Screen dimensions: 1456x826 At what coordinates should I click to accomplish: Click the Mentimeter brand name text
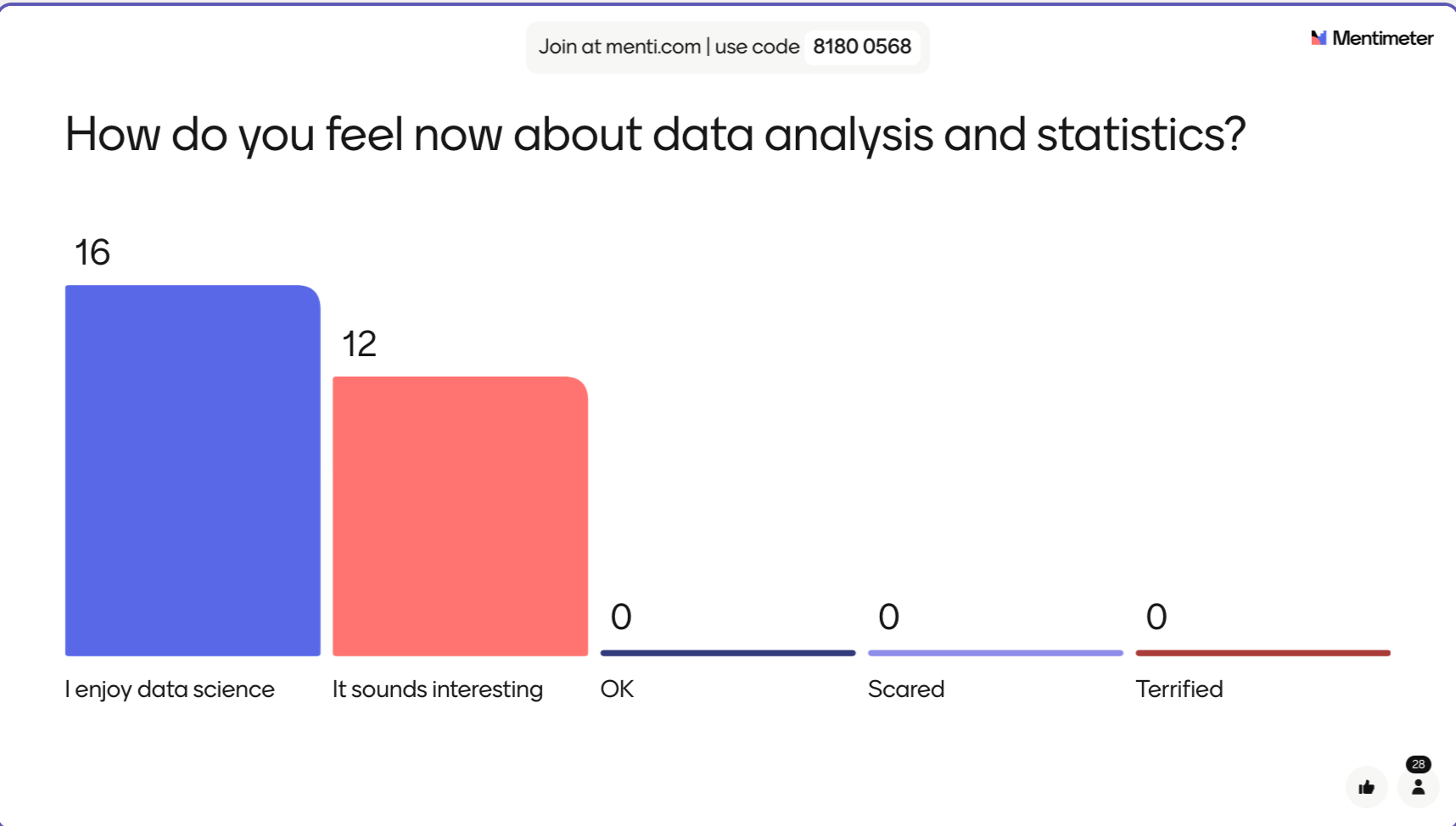tap(1382, 38)
